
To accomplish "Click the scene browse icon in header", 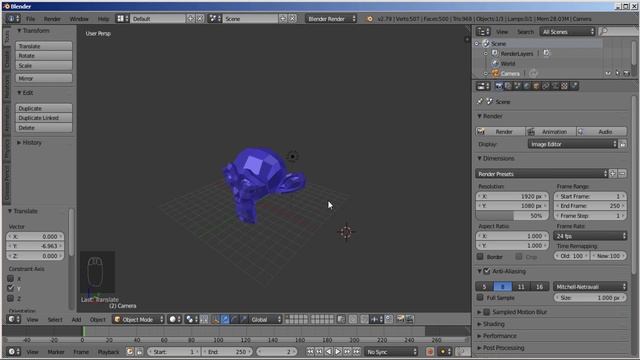I will point(214,19).
